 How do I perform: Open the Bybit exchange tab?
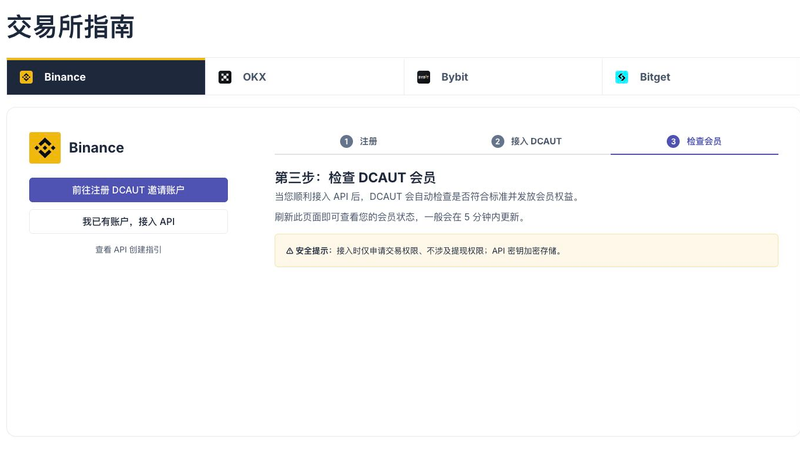[503, 77]
